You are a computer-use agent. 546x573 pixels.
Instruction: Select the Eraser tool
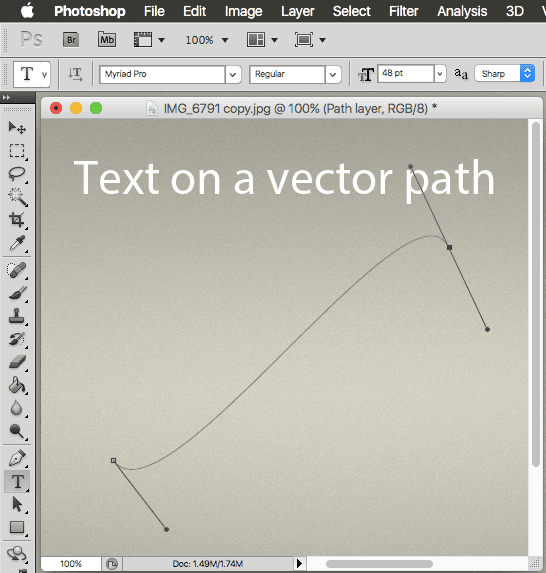[x=17, y=362]
